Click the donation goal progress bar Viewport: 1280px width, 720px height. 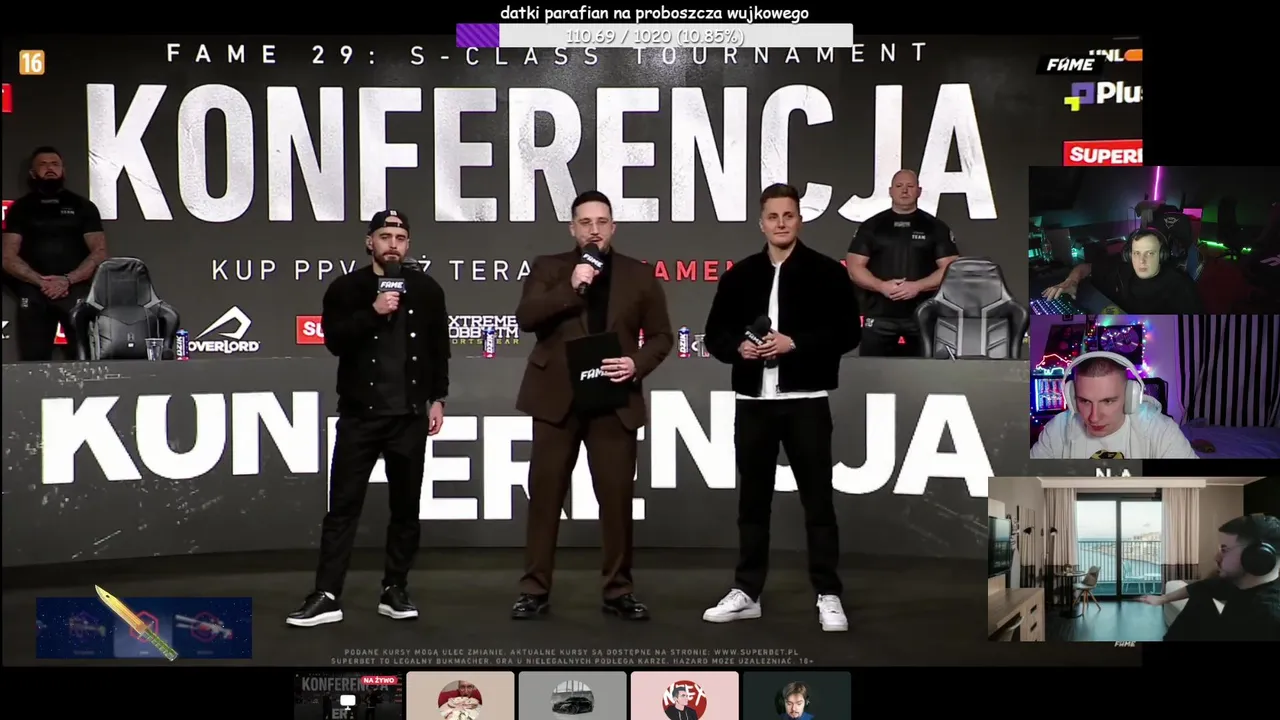click(654, 36)
